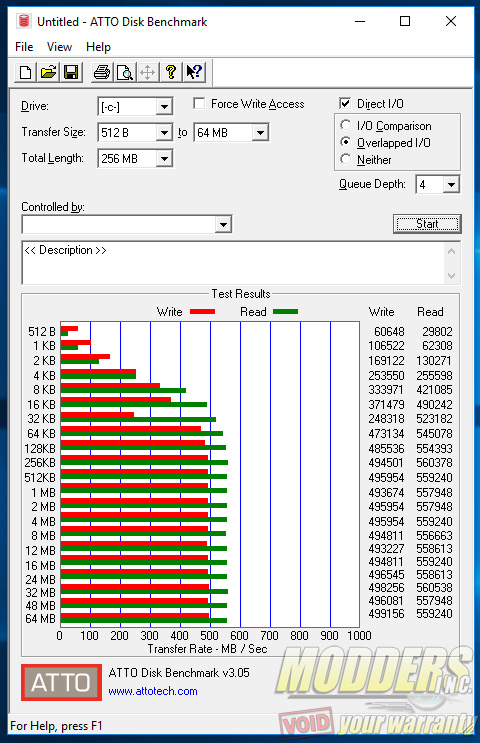
Task: Click write value 333971
Action: pos(386,390)
